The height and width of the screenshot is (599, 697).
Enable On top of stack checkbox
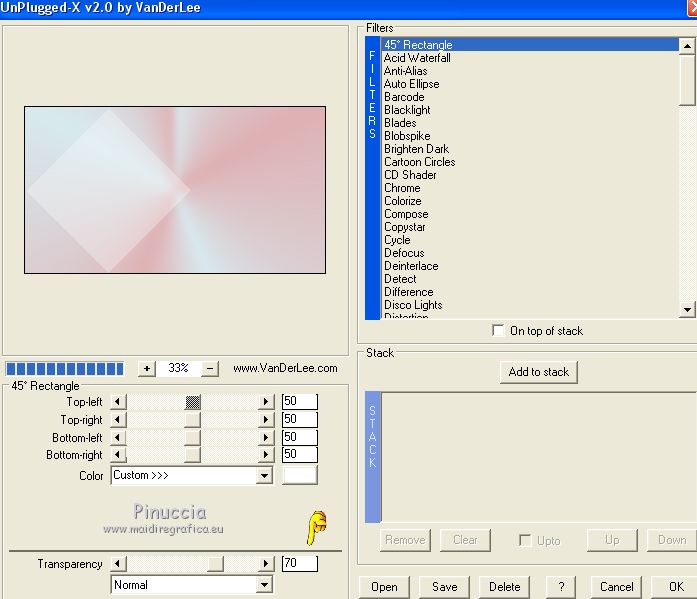pyautogui.click(x=498, y=331)
